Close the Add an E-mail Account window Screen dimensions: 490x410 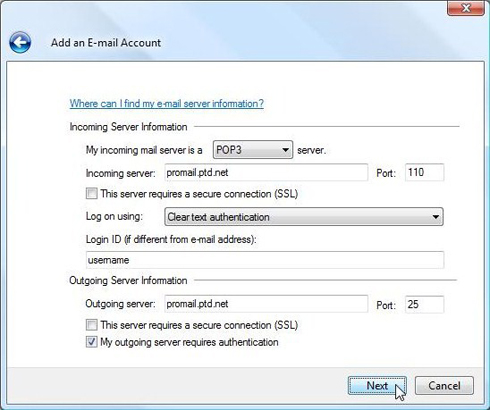coord(466,8)
